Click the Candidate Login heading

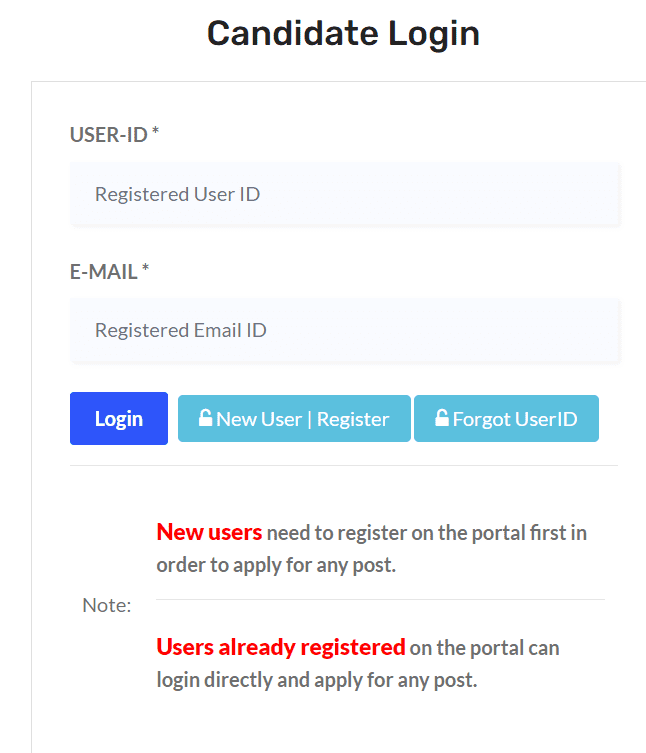[x=343, y=34]
